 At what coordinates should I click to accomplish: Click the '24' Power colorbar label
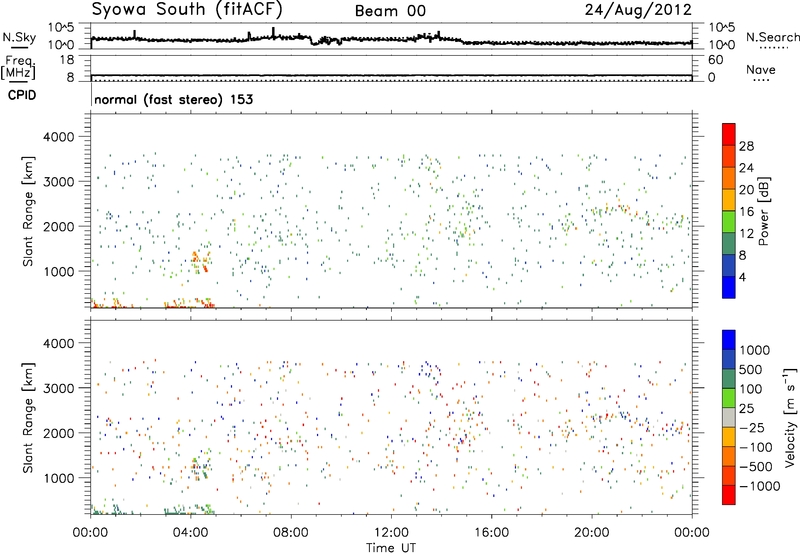pyautogui.click(x=746, y=168)
